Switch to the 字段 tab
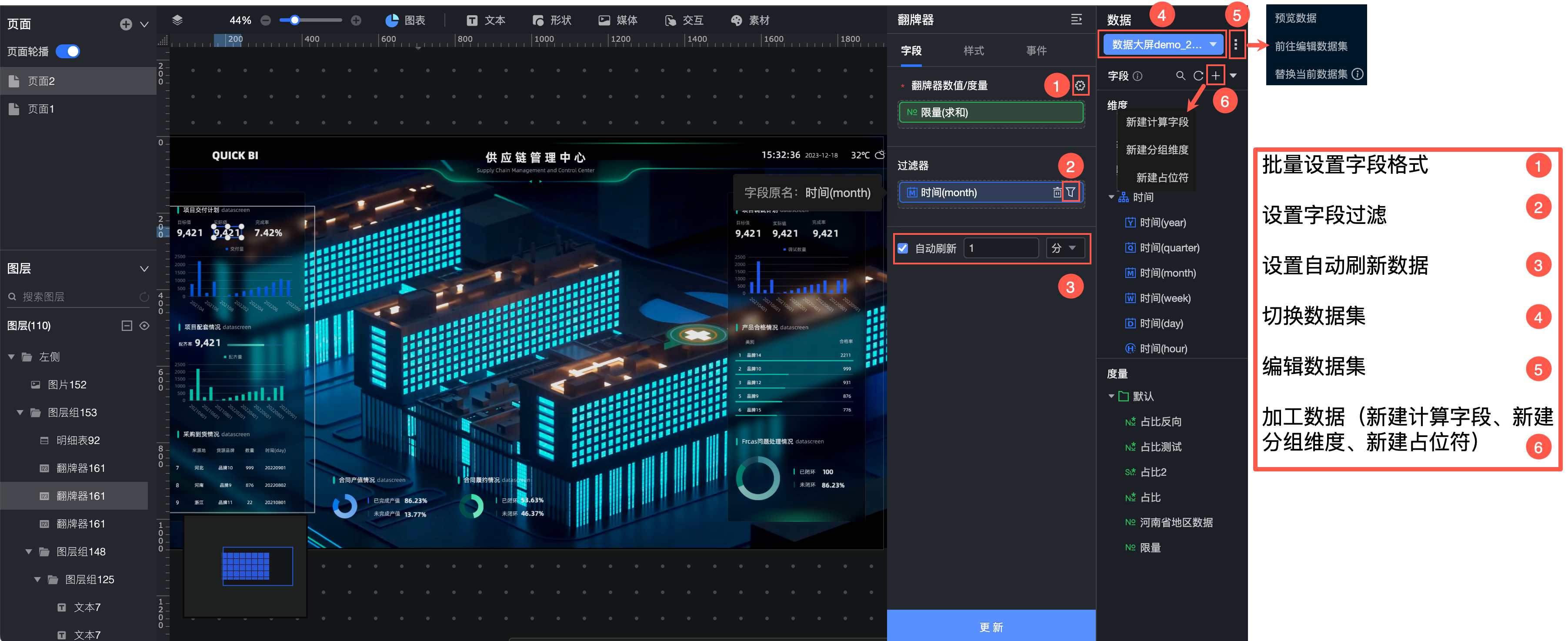 [x=911, y=51]
